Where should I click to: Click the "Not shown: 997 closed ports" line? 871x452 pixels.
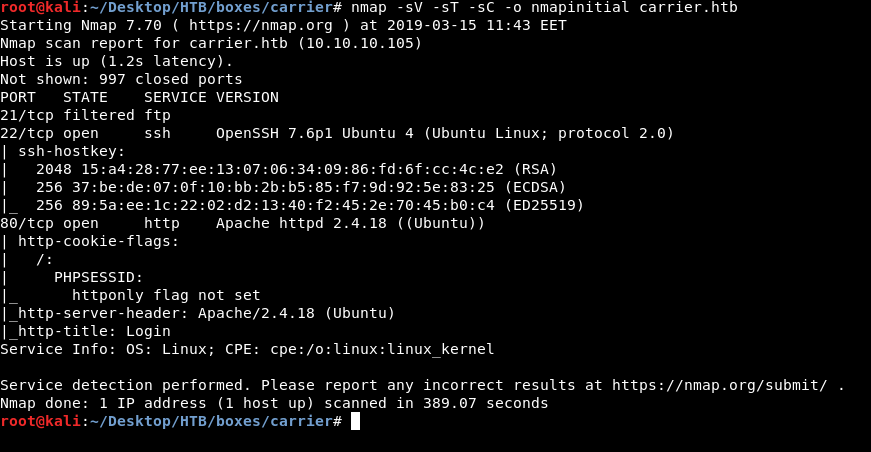(x=121, y=79)
